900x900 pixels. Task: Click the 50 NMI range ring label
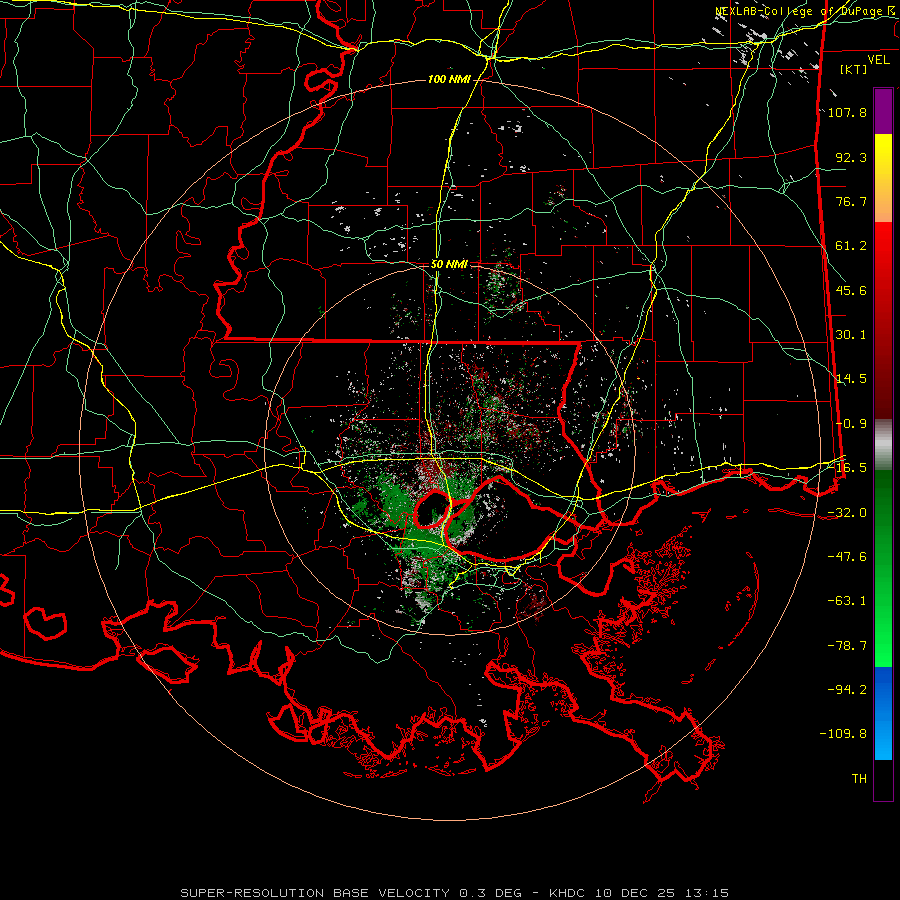point(449,265)
